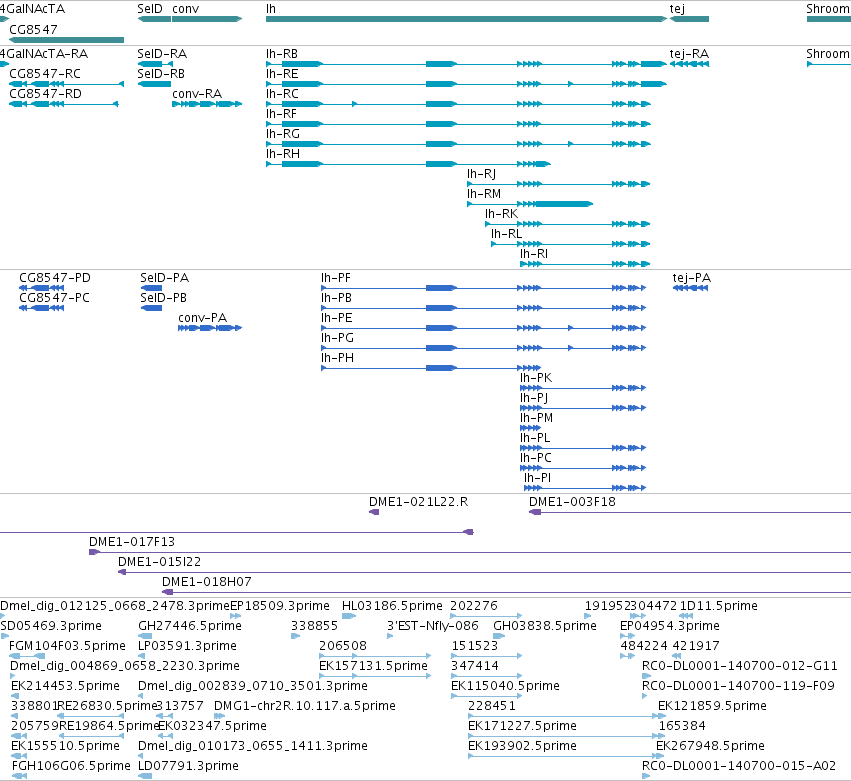Image resolution: width=851 pixels, height=781 pixels.
Task: Select the CG8547 gene label
Action: coord(33,29)
